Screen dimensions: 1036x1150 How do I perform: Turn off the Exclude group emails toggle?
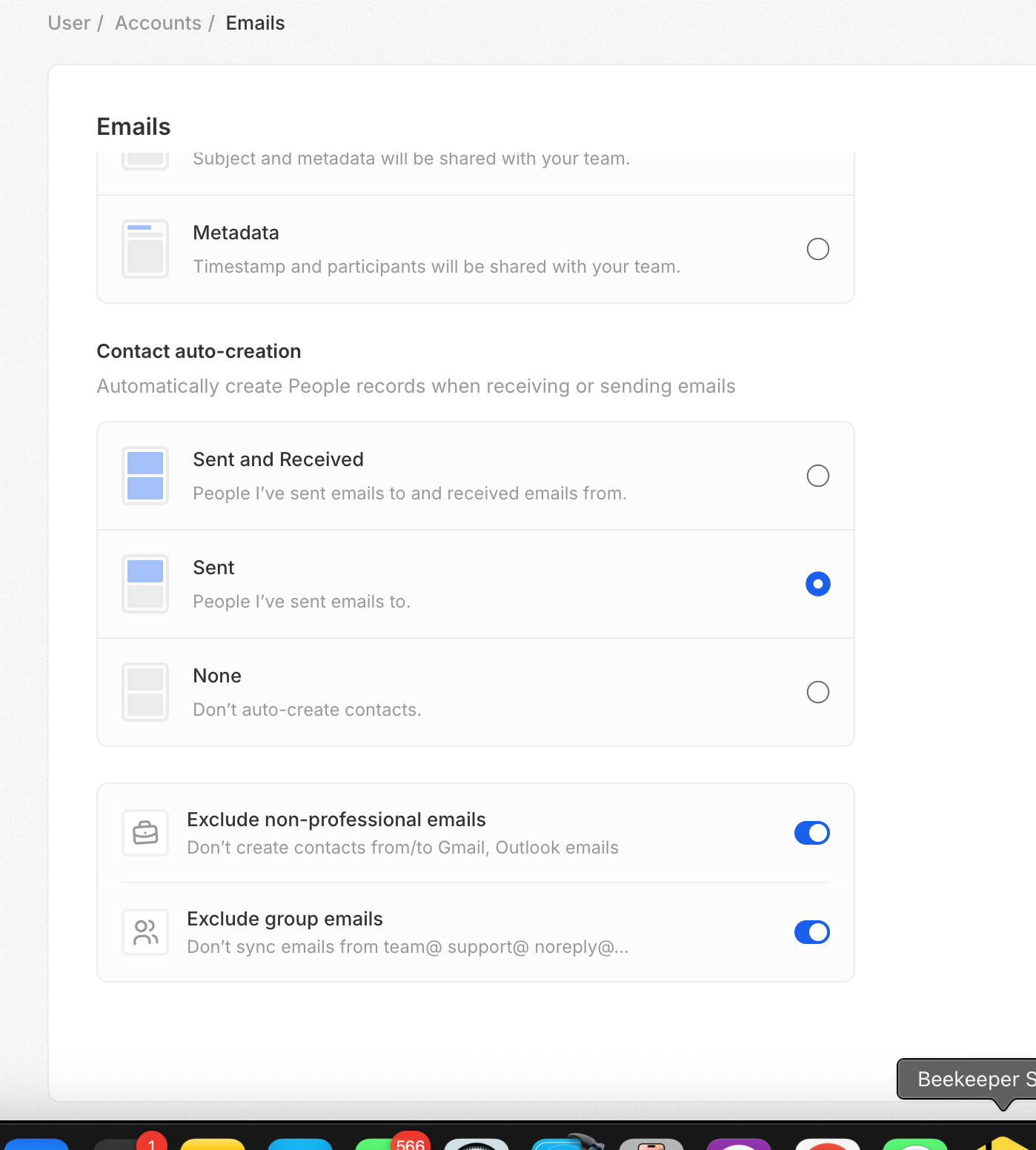[x=811, y=932]
